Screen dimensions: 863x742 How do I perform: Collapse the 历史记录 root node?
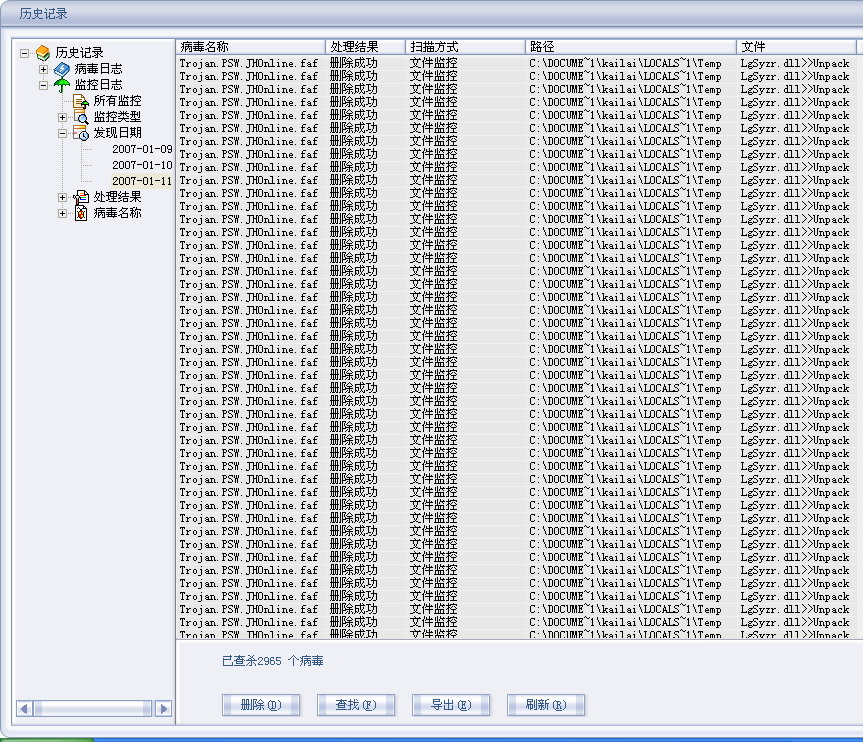pos(24,53)
